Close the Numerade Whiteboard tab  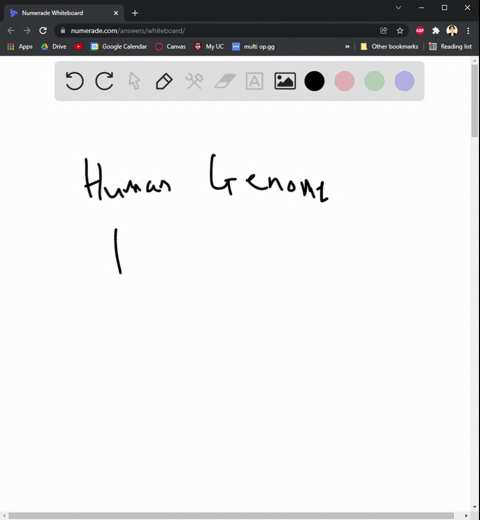[x=116, y=13]
